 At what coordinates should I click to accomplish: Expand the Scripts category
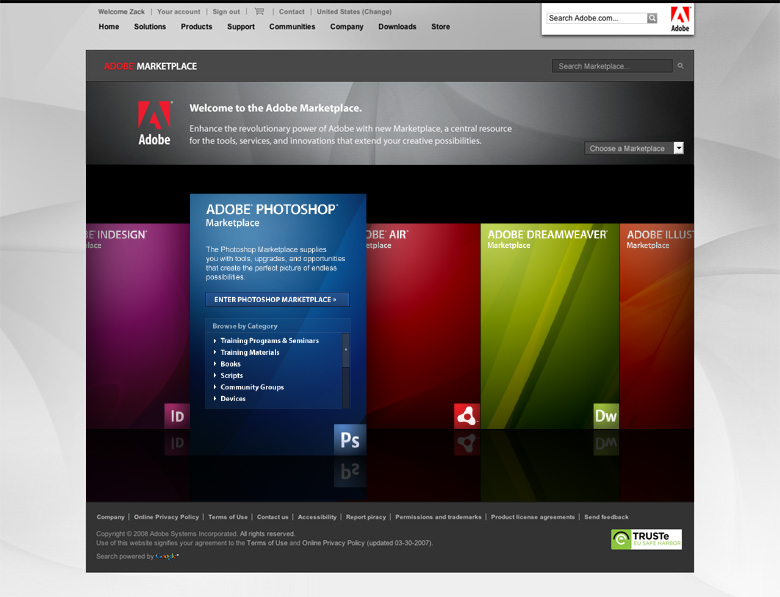point(232,376)
